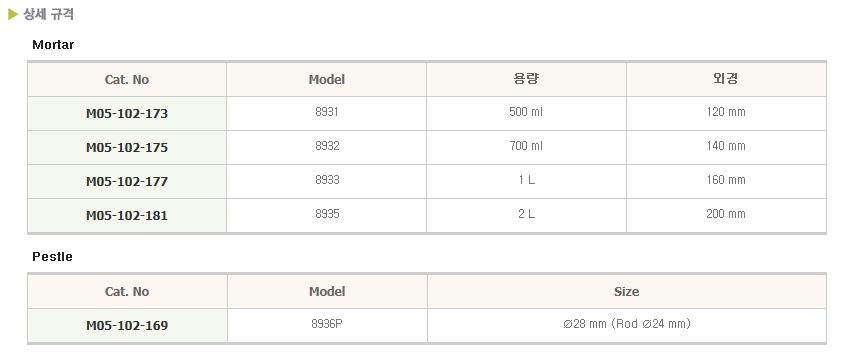Click the green arrow icon beside 상세 규격

pyautogui.click(x=13, y=15)
